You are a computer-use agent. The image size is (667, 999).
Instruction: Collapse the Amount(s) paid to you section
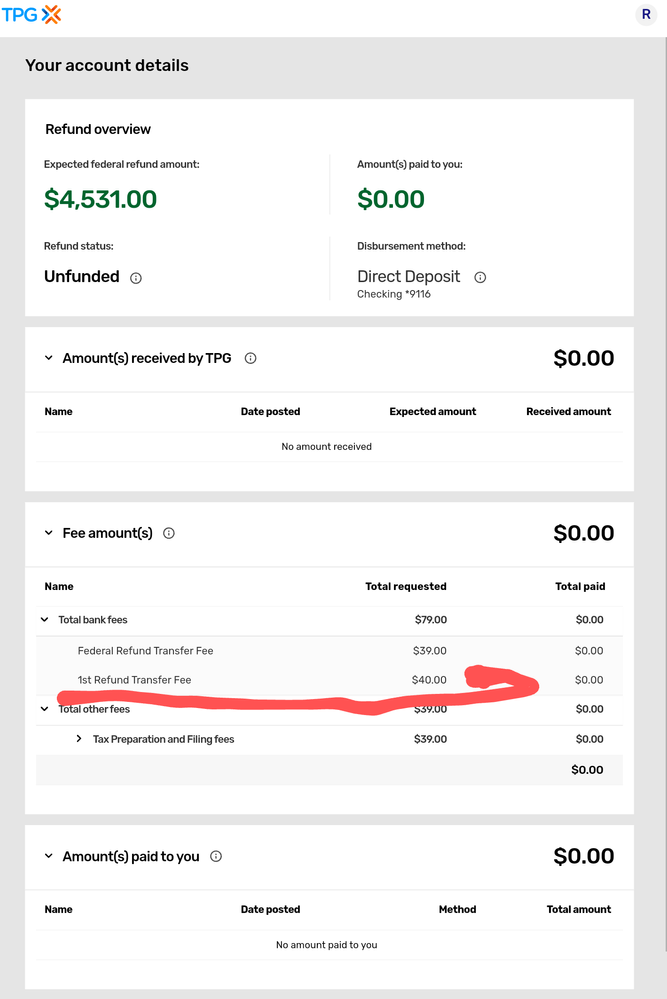pos(48,856)
